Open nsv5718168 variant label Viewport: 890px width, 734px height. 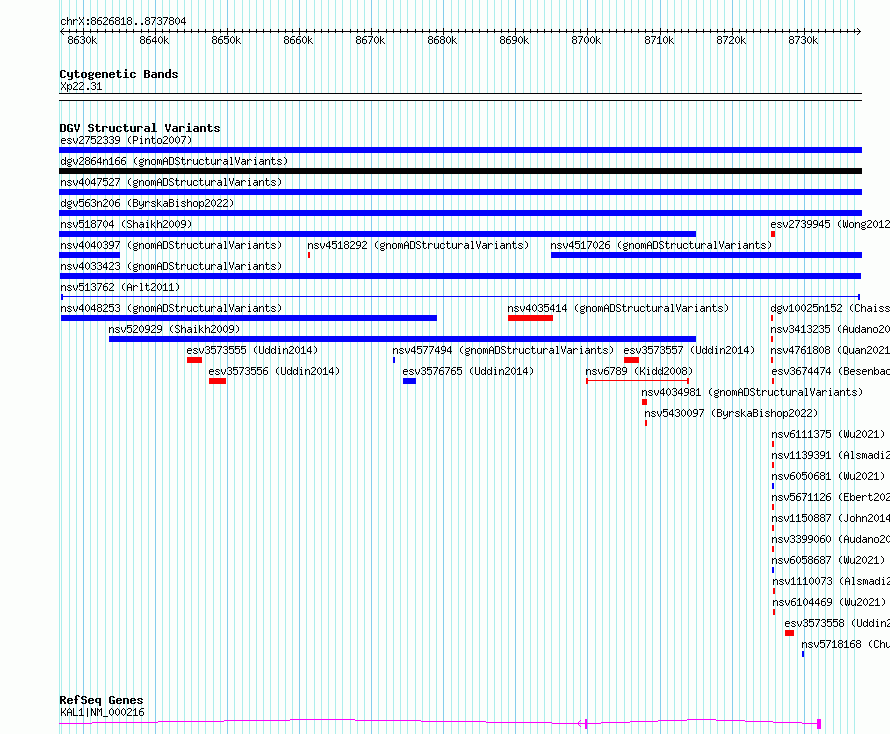pyautogui.click(x=846, y=644)
